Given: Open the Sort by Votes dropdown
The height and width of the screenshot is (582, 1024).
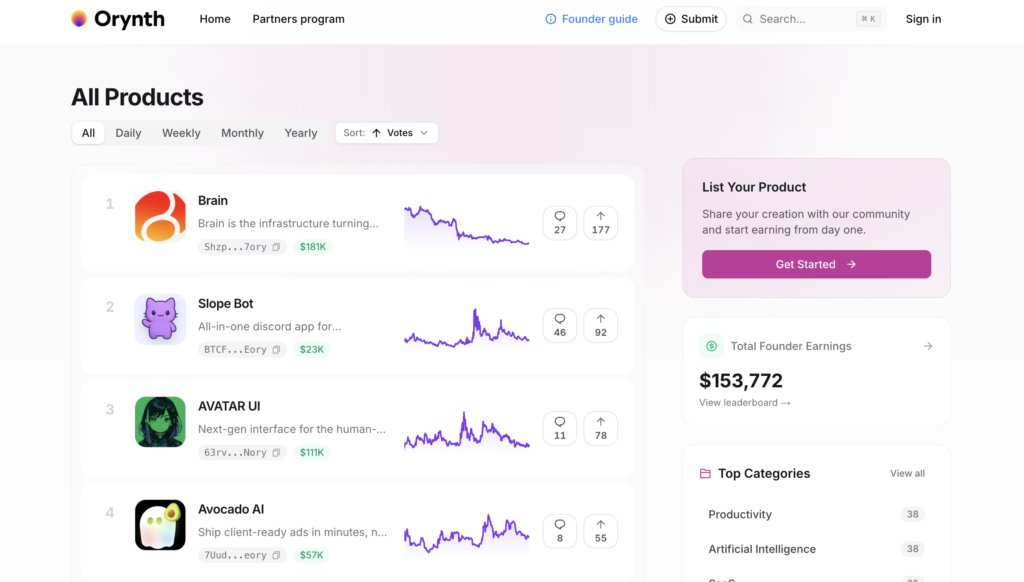Looking at the screenshot, I should [x=386, y=133].
